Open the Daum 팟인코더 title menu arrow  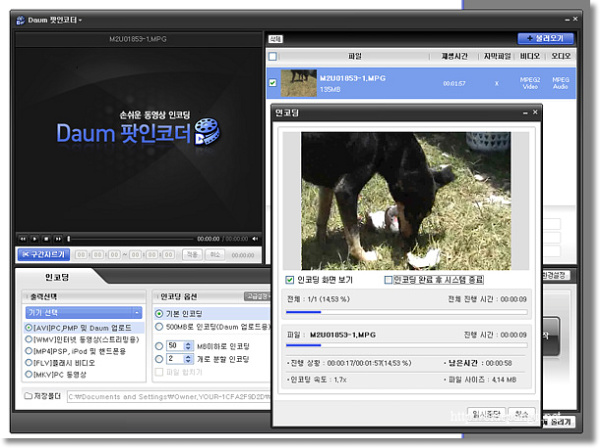click(x=80, y=20)
